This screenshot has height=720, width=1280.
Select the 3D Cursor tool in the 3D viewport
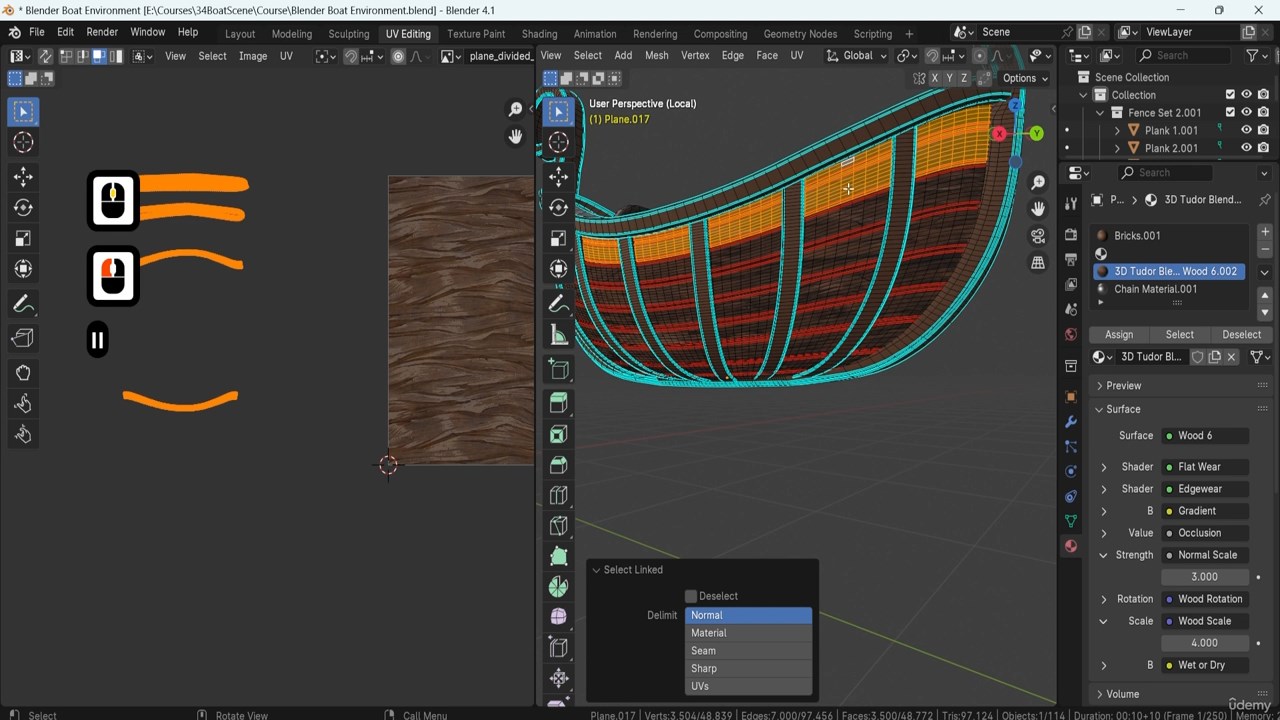(559, 142)
